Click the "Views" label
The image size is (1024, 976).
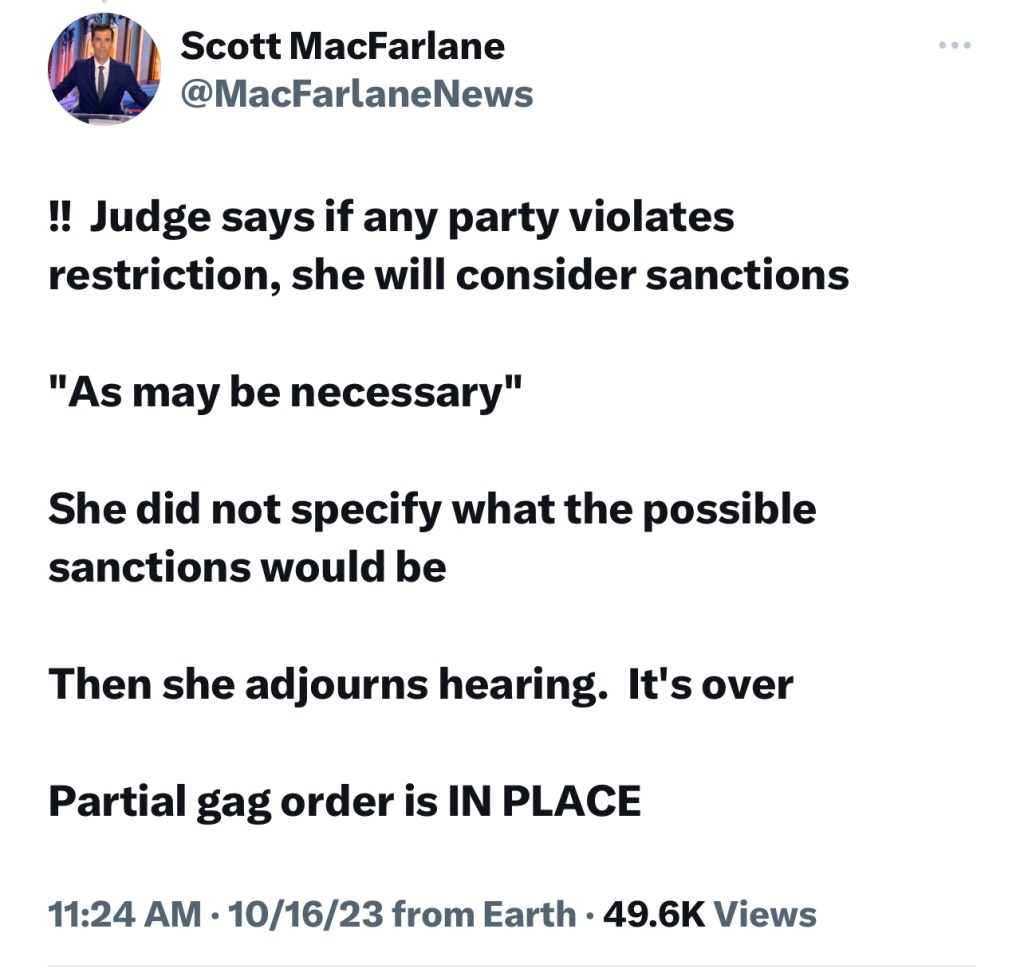click(767, 914)
